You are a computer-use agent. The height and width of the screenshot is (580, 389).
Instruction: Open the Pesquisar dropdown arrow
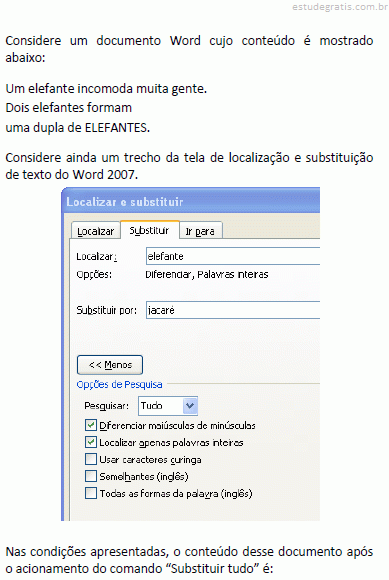point(190,406)
